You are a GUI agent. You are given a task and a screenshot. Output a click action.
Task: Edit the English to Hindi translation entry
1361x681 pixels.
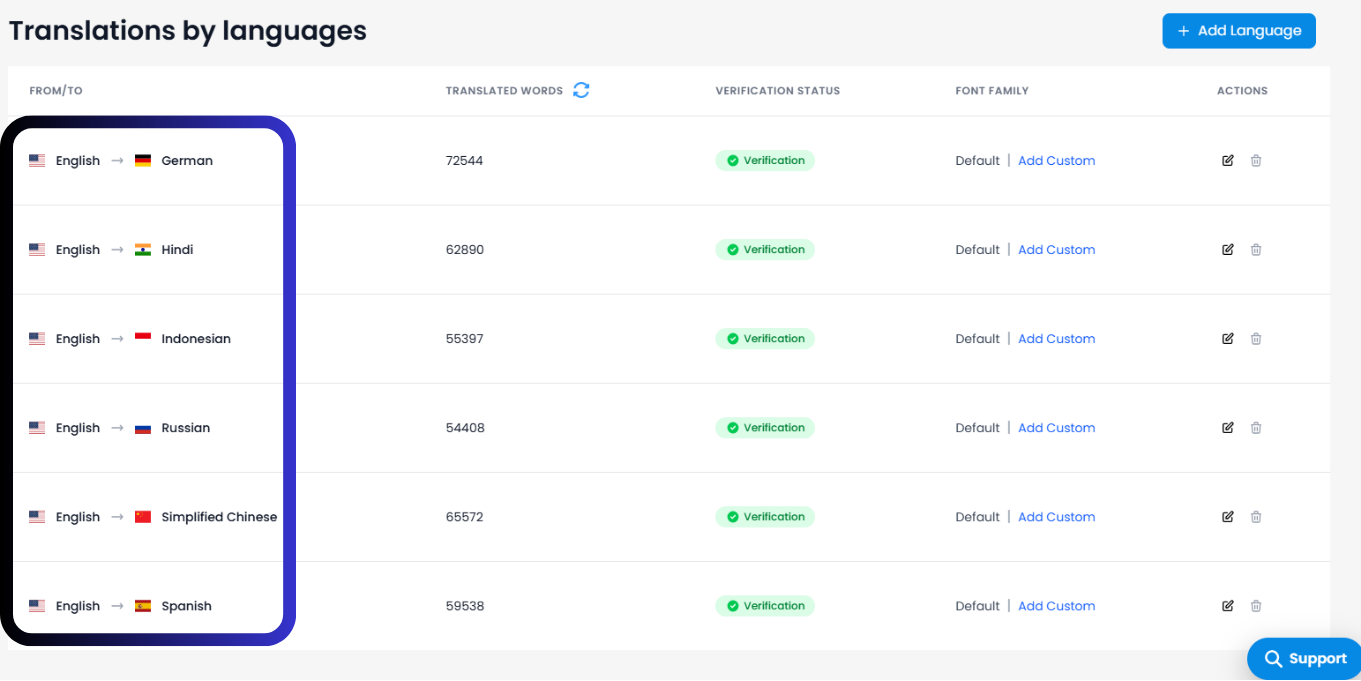(x=1227, y=249)
